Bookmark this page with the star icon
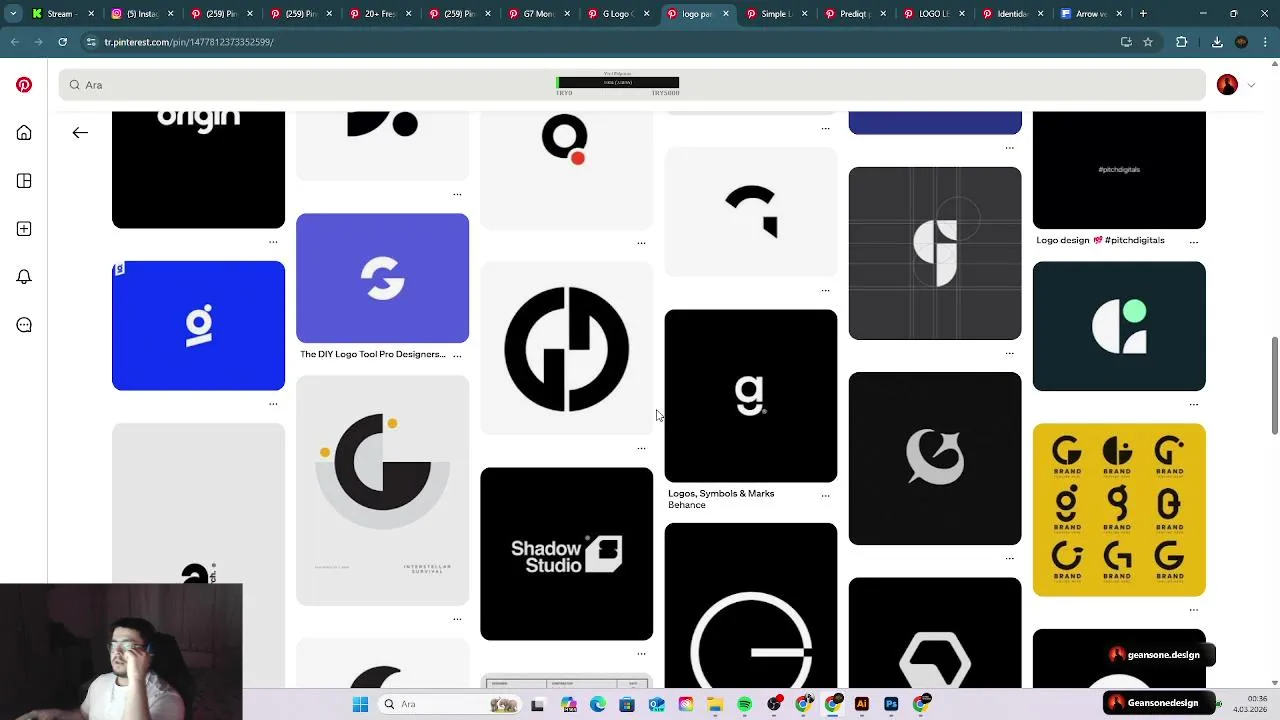The width and height of the screenshot is (1280, 720). 1148,42
